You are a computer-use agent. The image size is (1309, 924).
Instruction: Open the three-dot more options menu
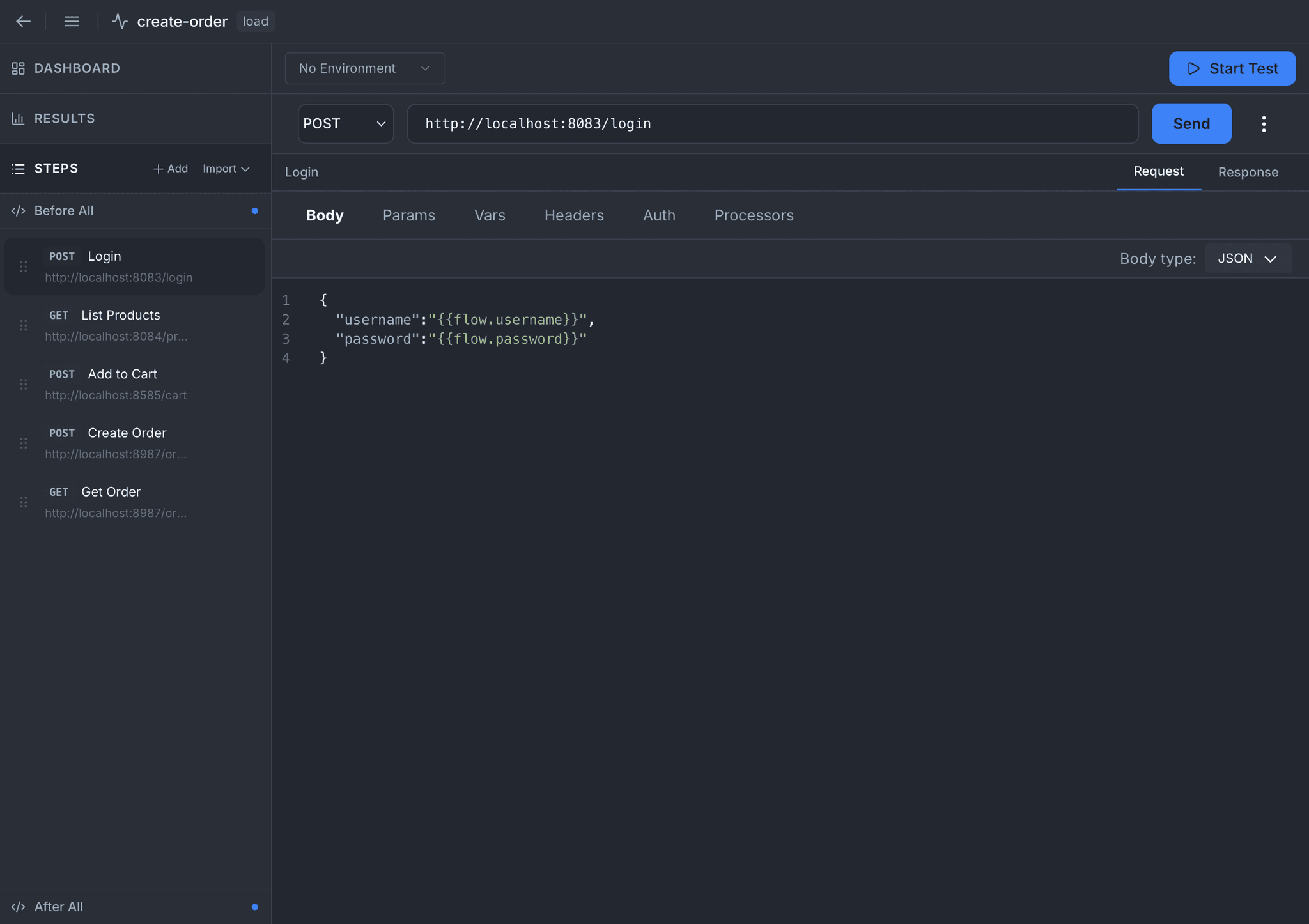coord(1264,124)
